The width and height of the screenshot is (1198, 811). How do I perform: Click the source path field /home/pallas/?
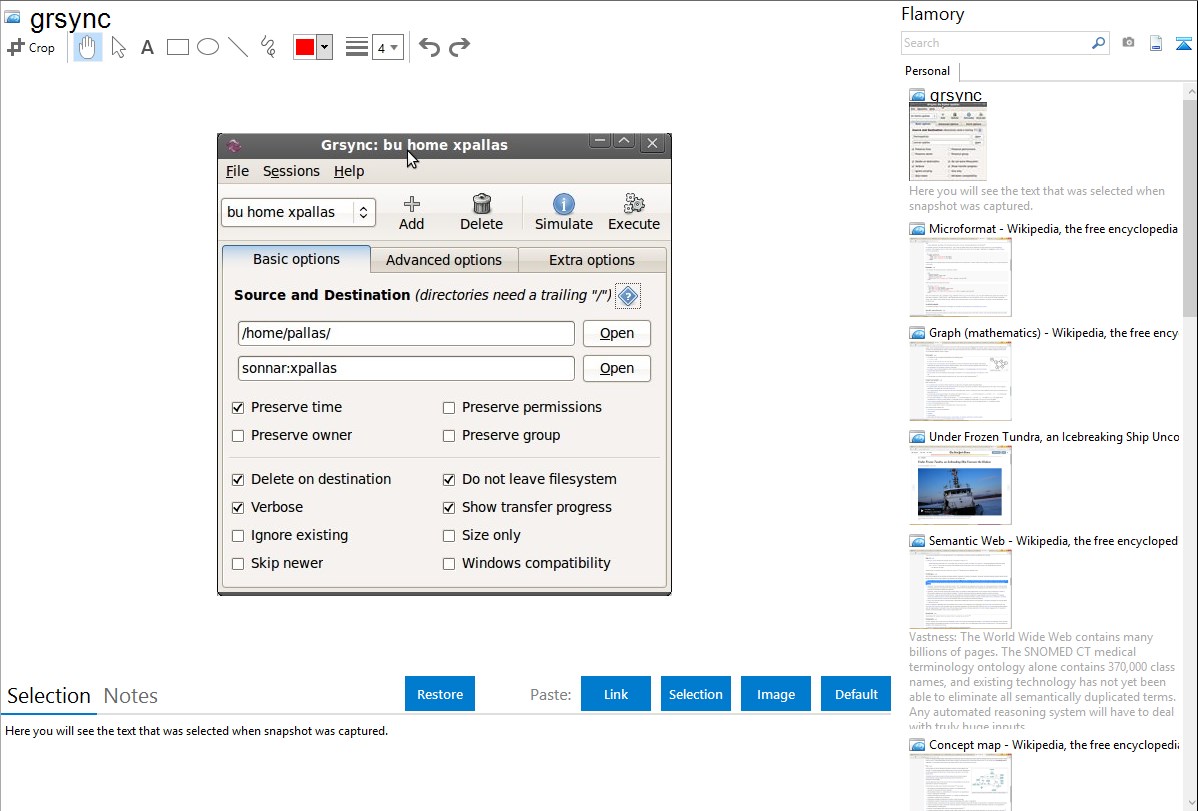click(x=406, y=333)
